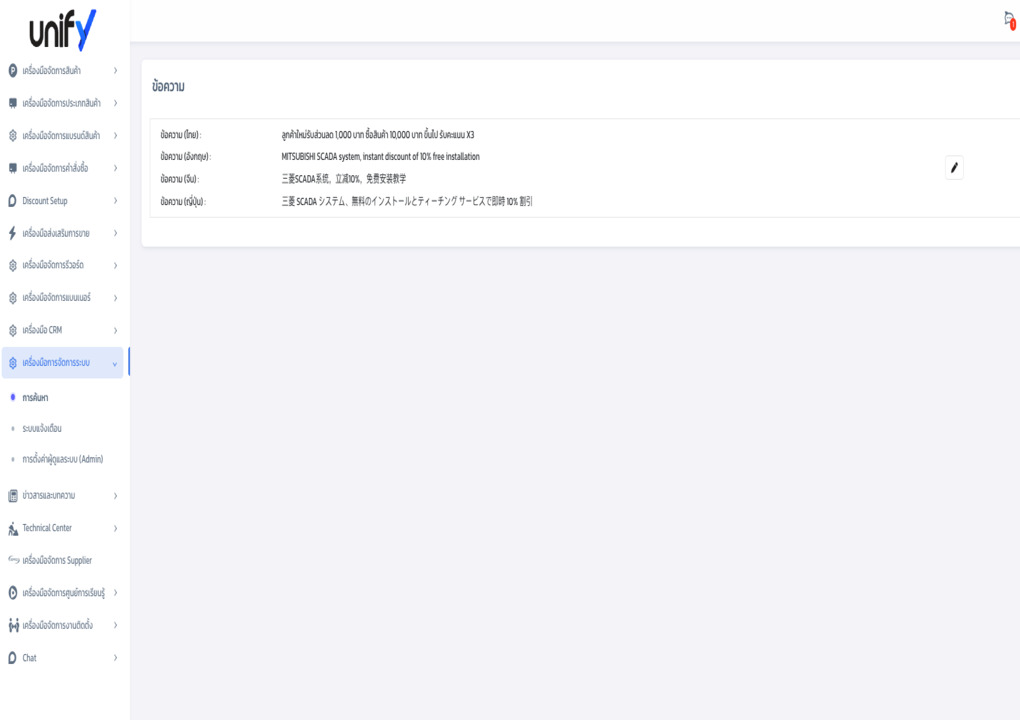Click the Technical Center worker icon
The width and height of the screenshot is (1020, 720).
[12, 528]
